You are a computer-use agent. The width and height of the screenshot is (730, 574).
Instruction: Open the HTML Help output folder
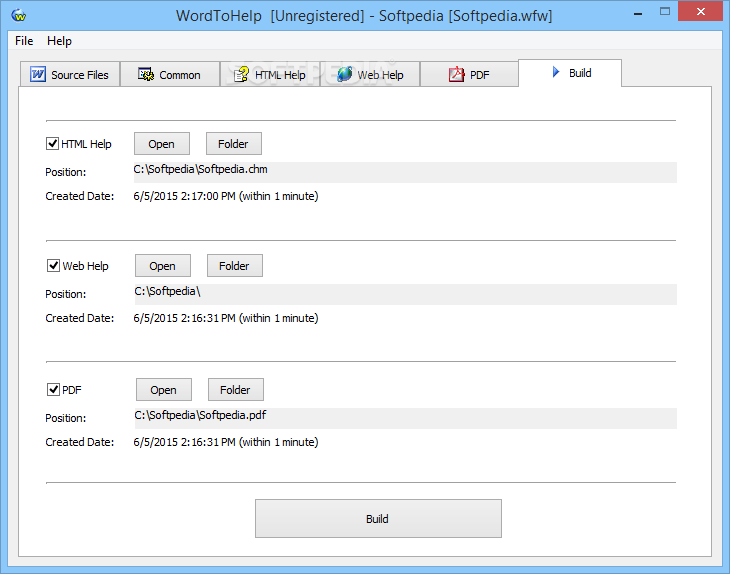[x=234, y=144]
